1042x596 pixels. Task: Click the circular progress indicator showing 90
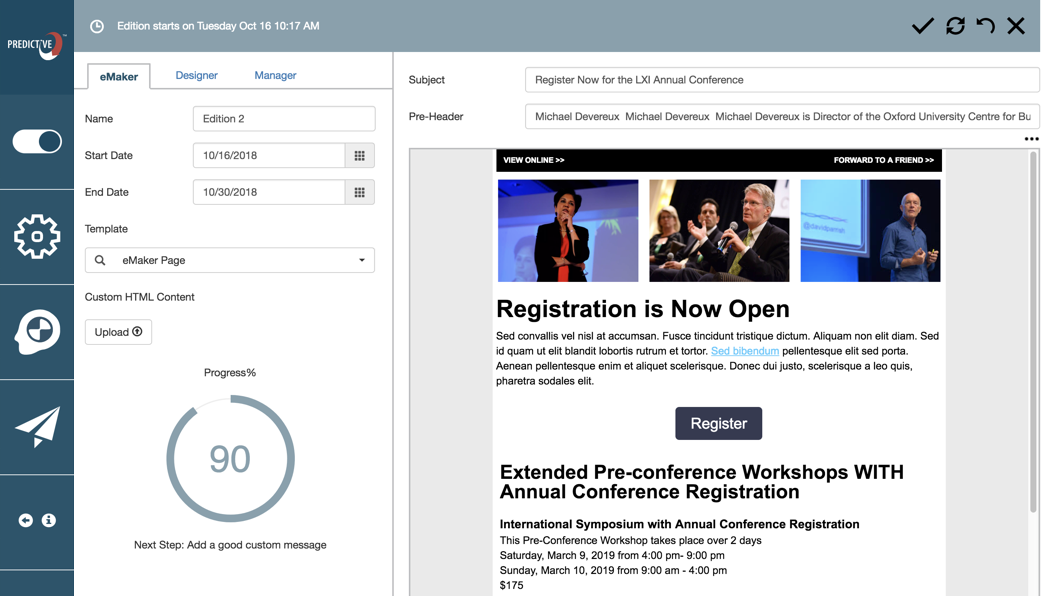coord(230,459)
